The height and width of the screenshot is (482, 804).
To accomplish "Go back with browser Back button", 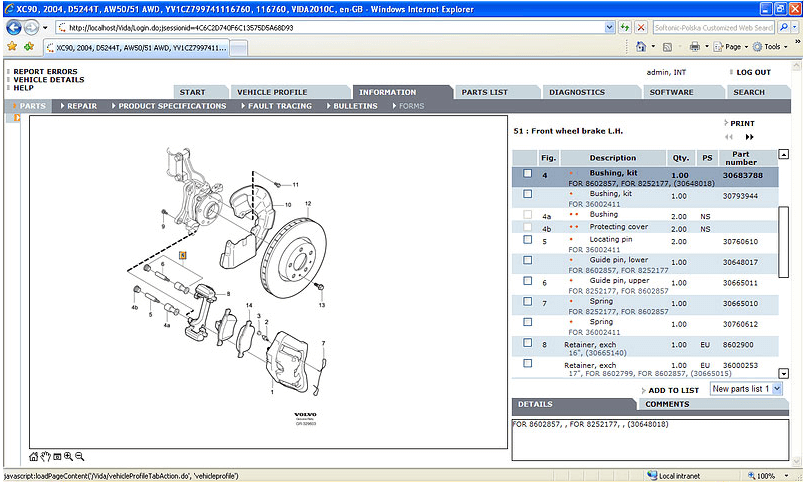I will click(x=14, y=28).
